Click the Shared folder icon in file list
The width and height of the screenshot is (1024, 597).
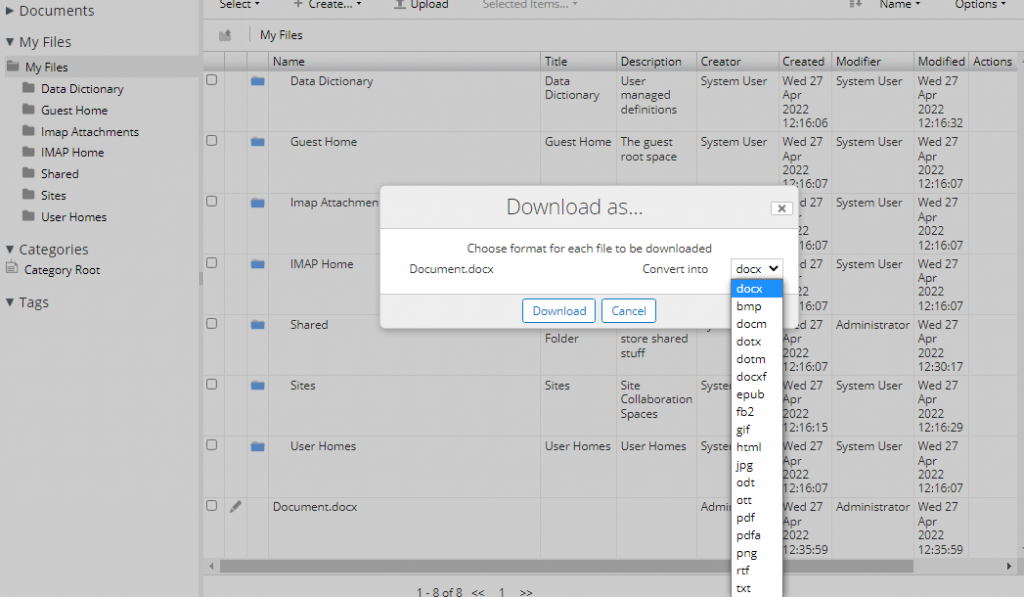tap(258, 325)
